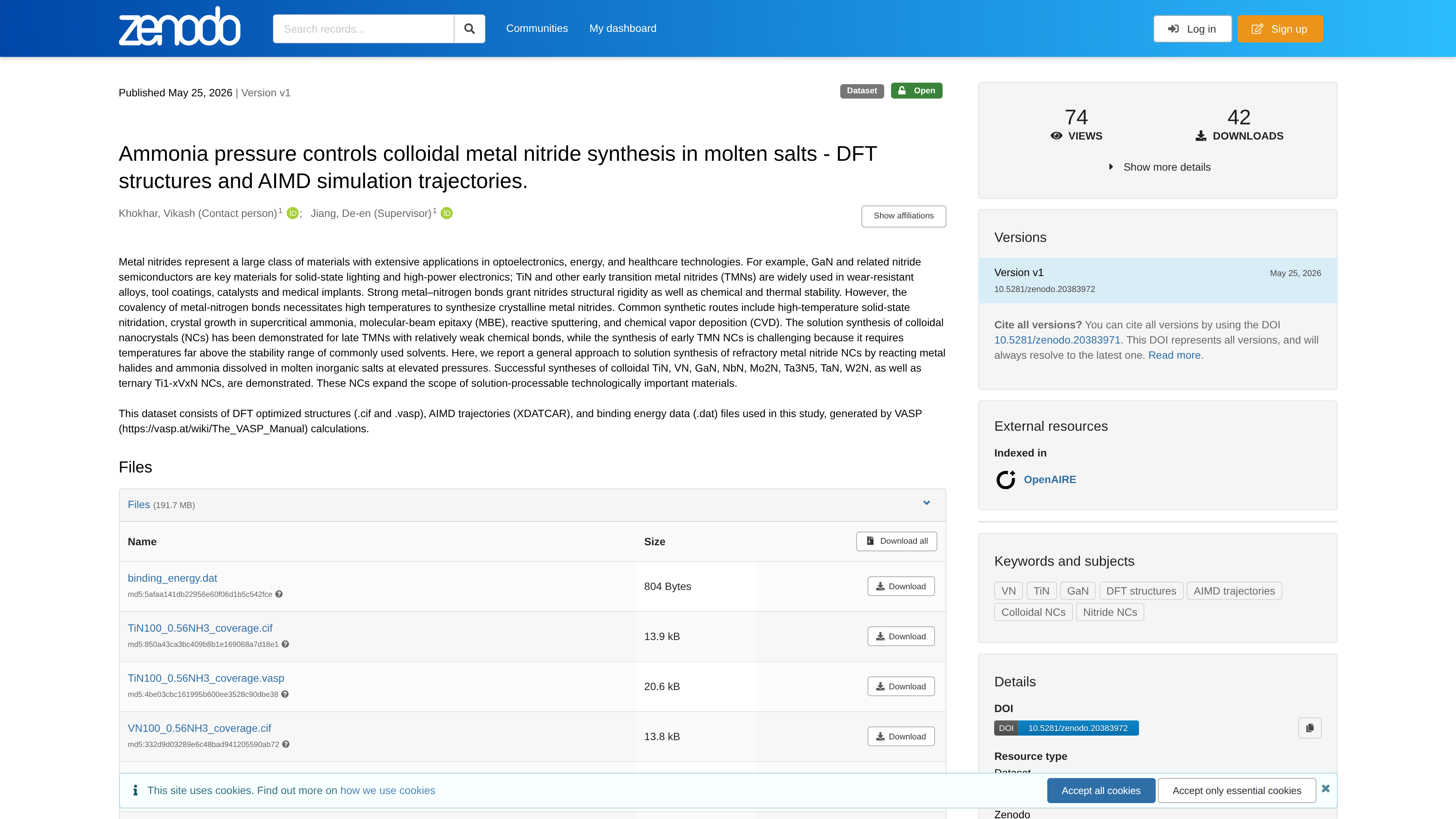Viewport: 1456px width, 819px height.
Task: Click the Log in button
Action: pyautogui.click(x=1192, y=29)
